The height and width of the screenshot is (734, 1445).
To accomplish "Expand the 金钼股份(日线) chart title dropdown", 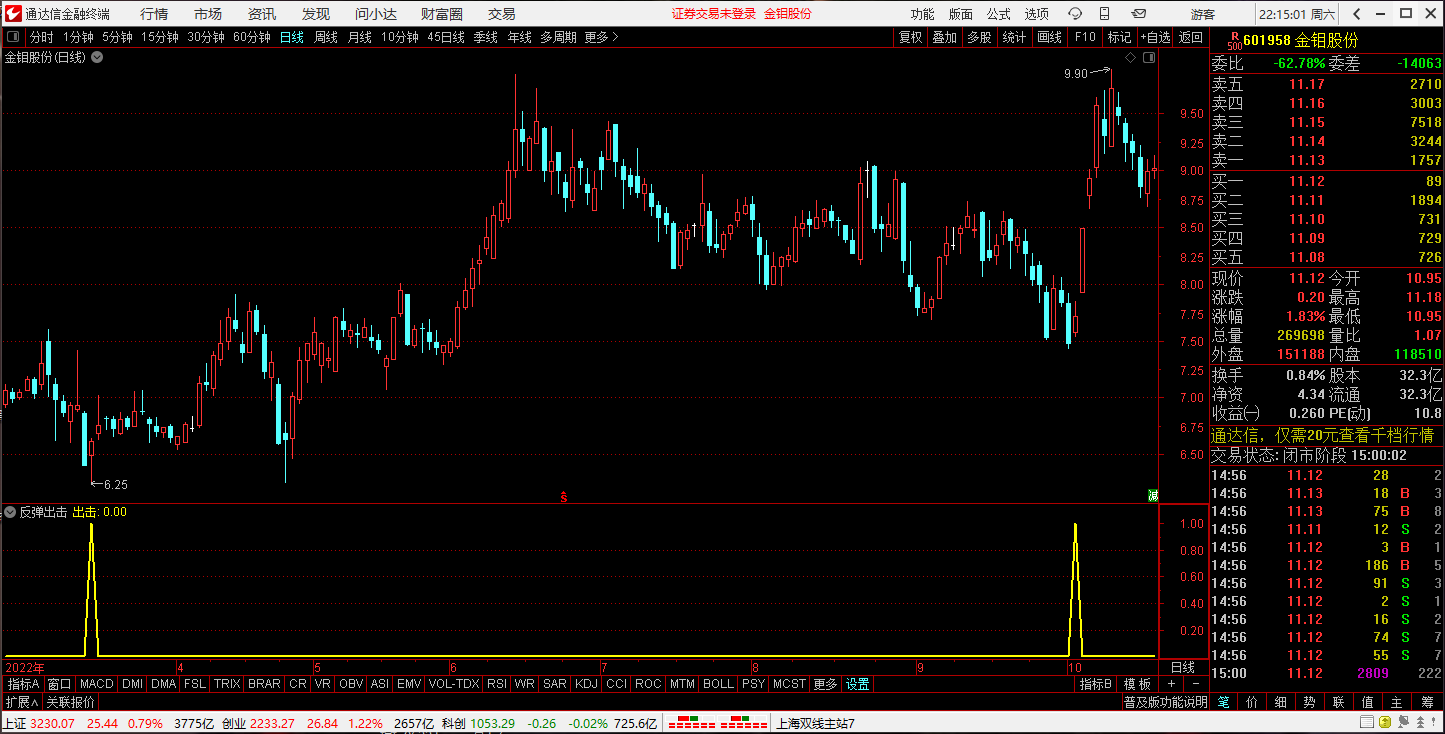I will click(x=97, y=58).
